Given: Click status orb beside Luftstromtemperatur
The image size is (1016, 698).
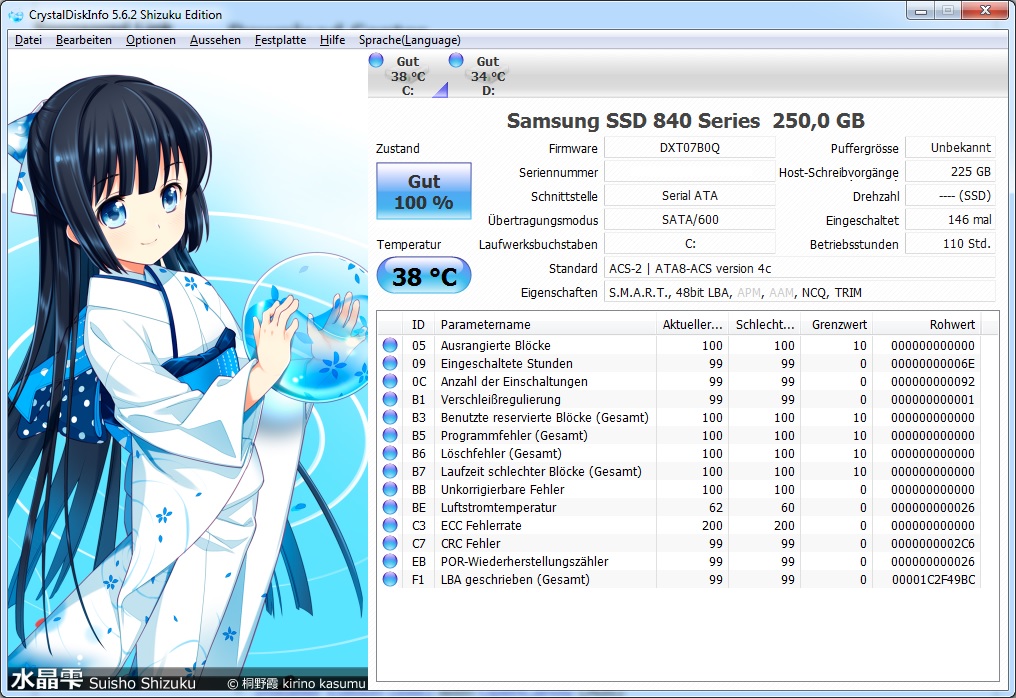Looking at the screenshot, I should 390,508.
